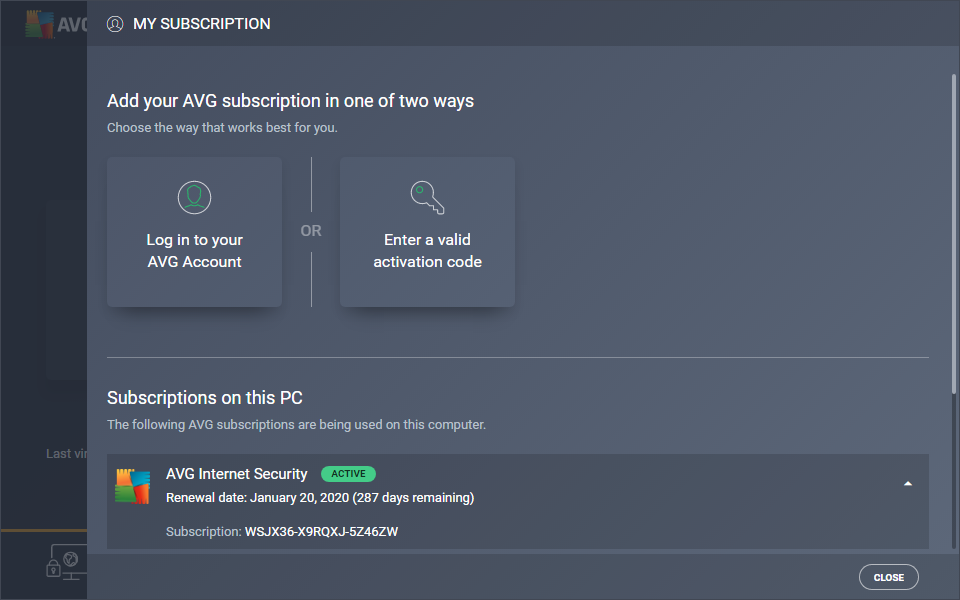Click the Add your AVG subscription heading
This screenshot has width=960, height=600.
tap(290, 101)
